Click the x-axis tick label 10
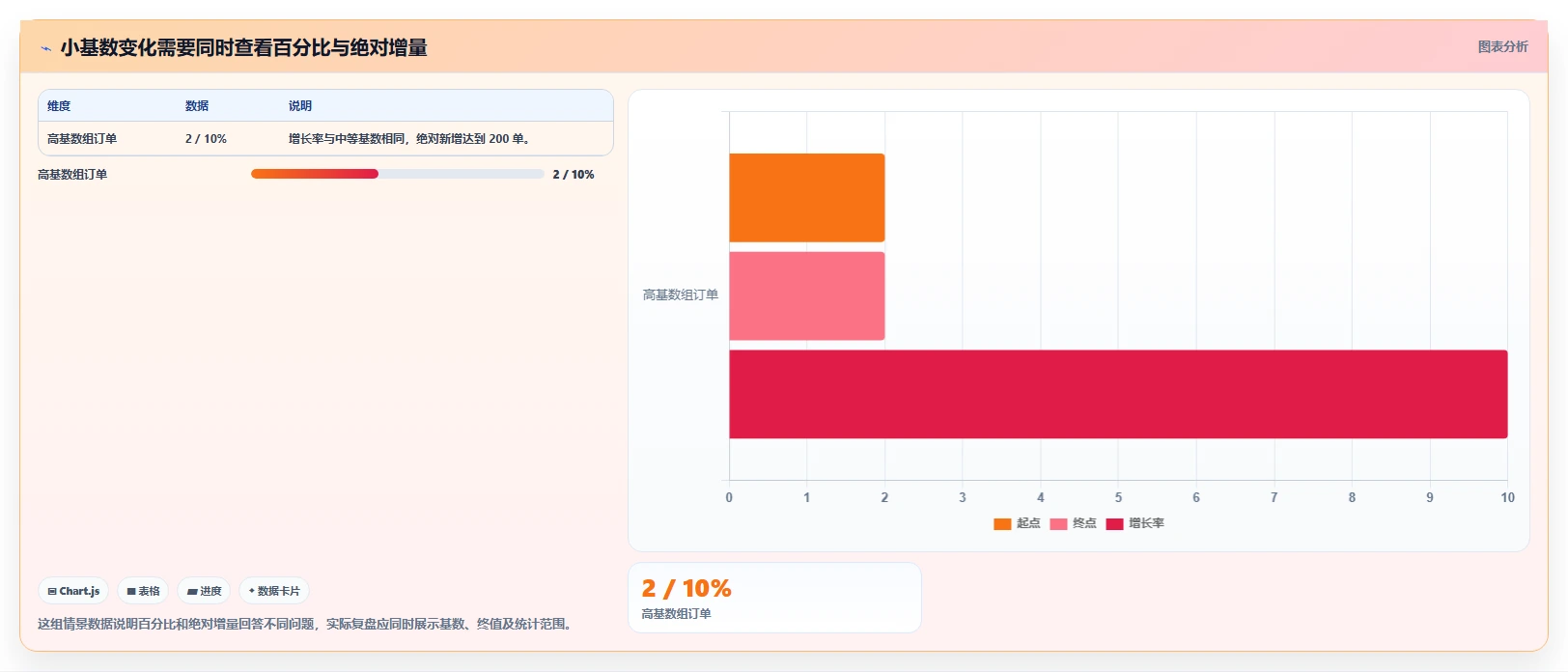 coord(1507,497)
